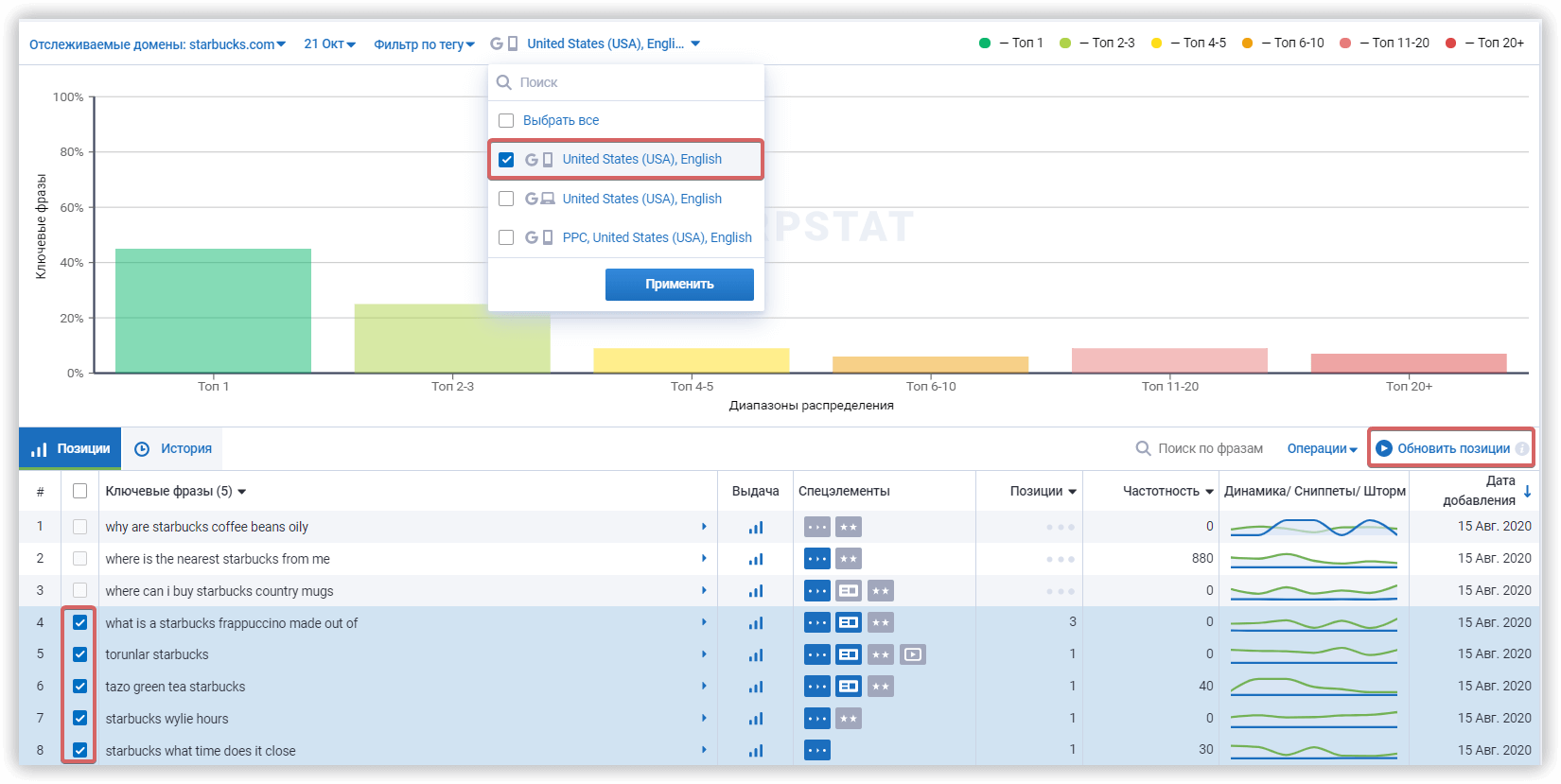Open the Отслеживаемые домены starbucks.com dropdown

coord(157,44)
